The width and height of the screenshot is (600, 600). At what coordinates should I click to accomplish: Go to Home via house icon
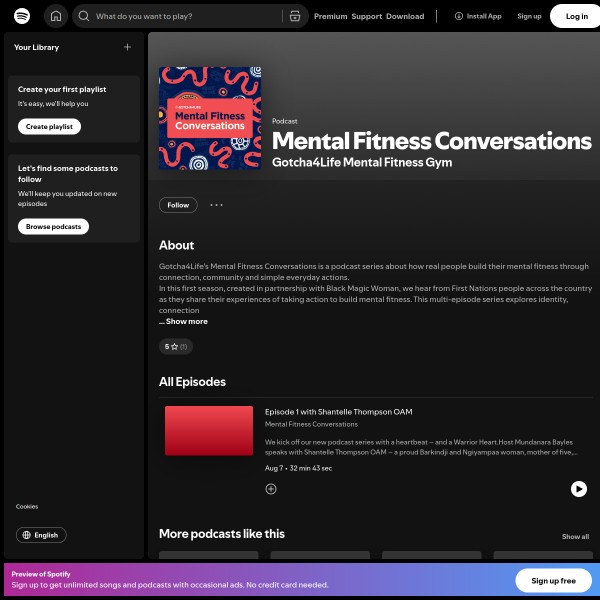pyautogui.click(x=56, y=16)
